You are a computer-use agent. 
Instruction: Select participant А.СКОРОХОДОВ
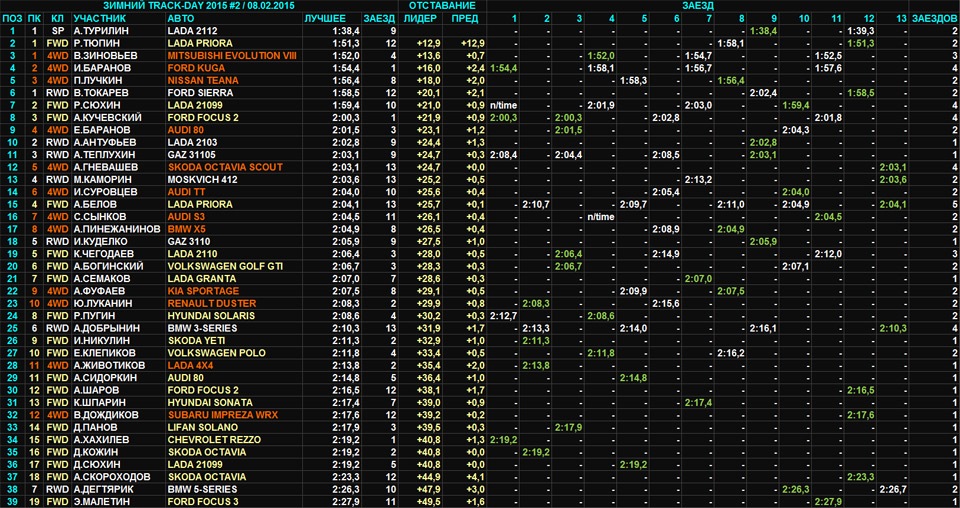(111, 477)
